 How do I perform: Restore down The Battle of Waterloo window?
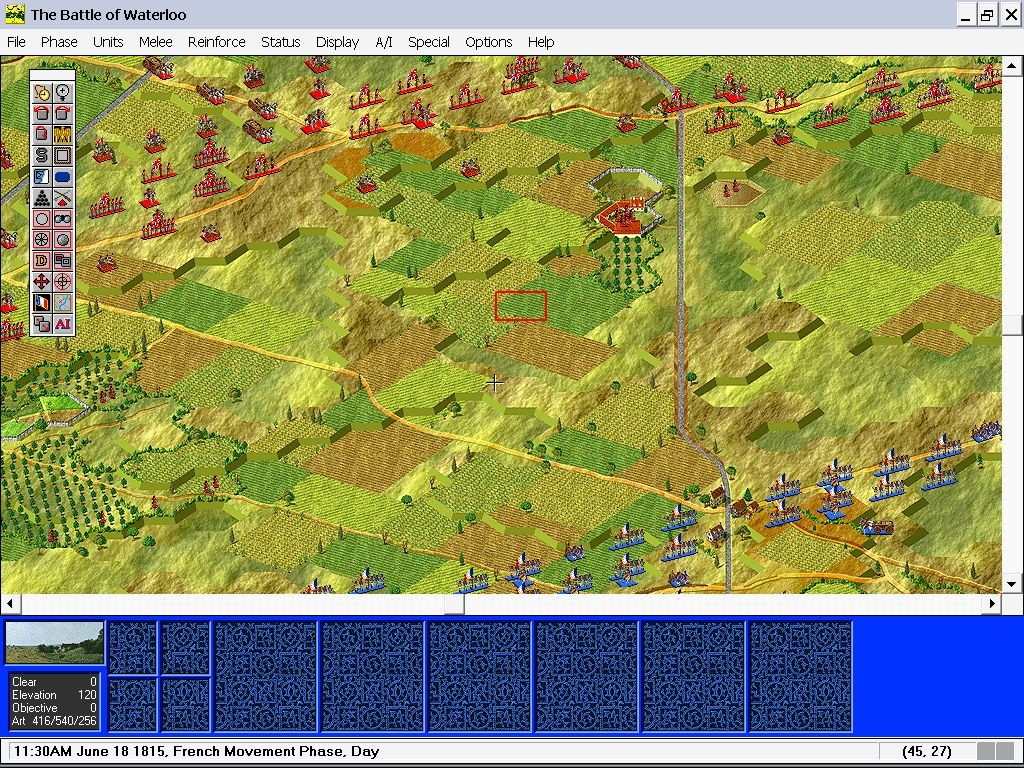click(987, 14)
